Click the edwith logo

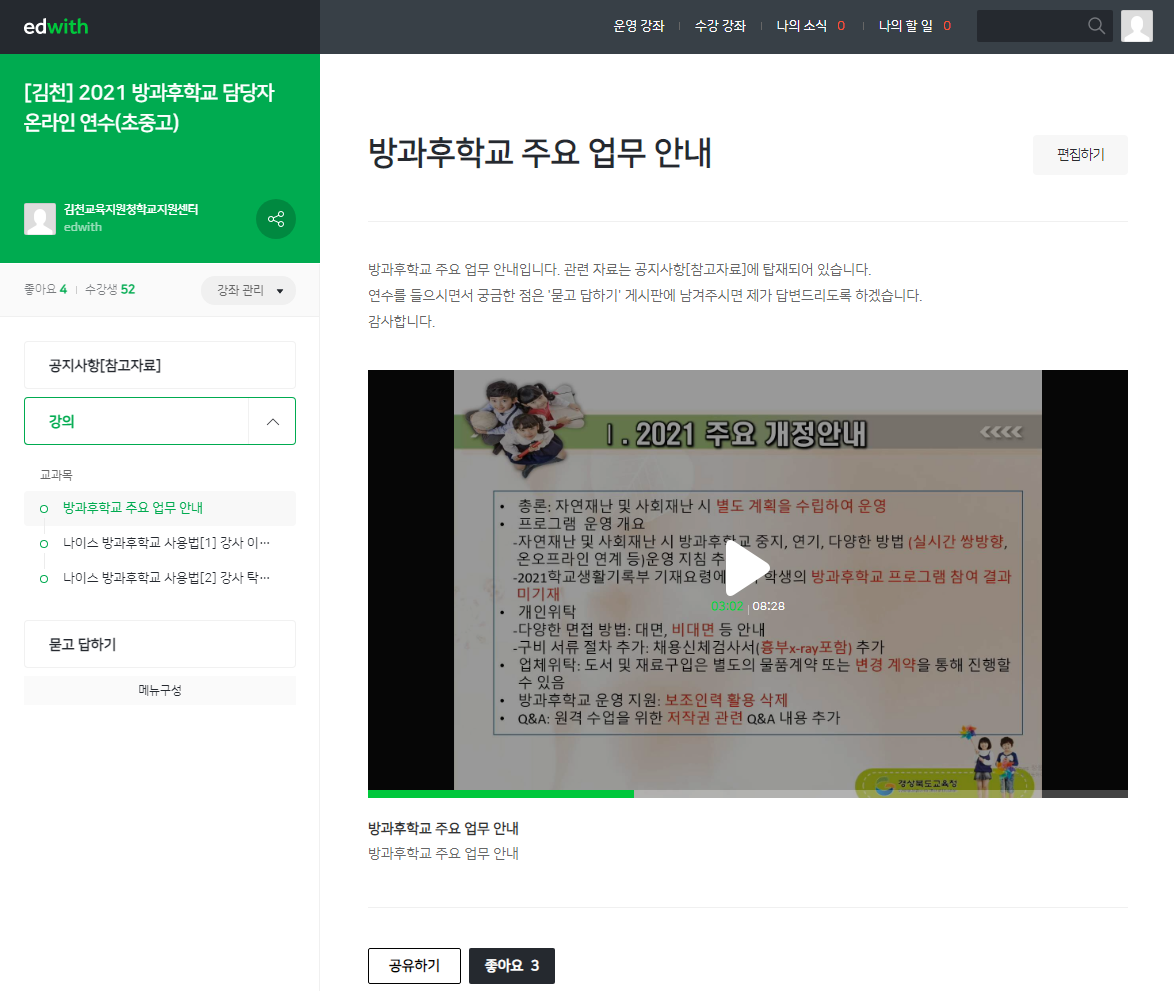pos(56,26)
